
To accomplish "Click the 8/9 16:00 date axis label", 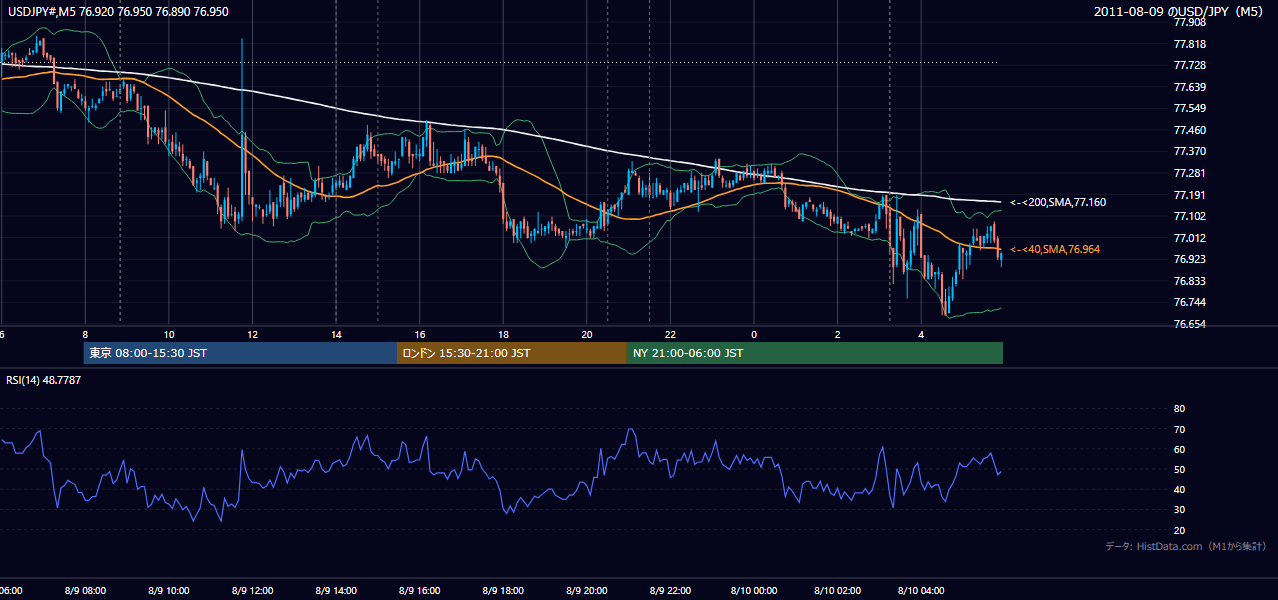I will 420,590.
